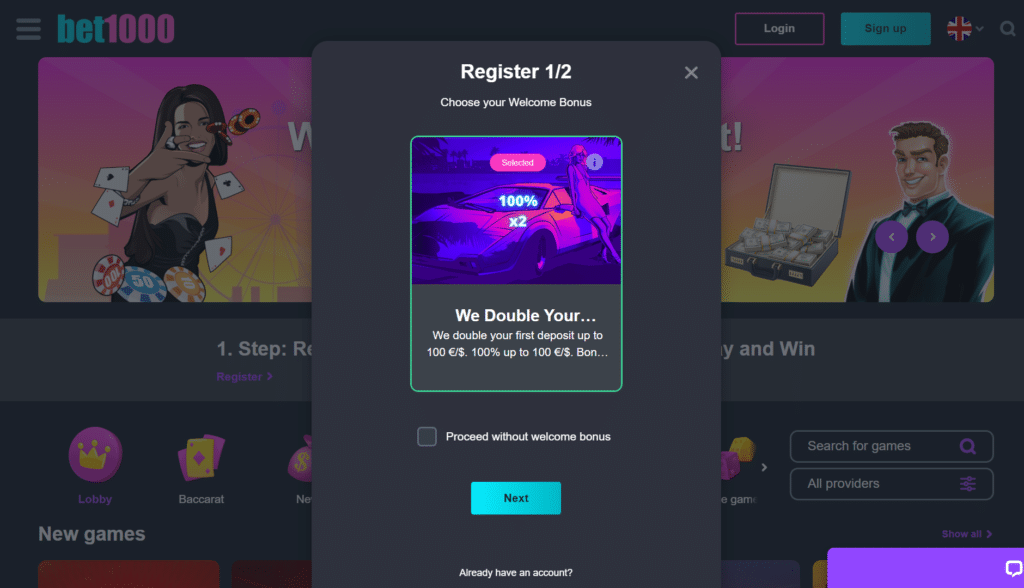
Task: Check Proceed without welcome bonus
Action: tap(427, 436)
